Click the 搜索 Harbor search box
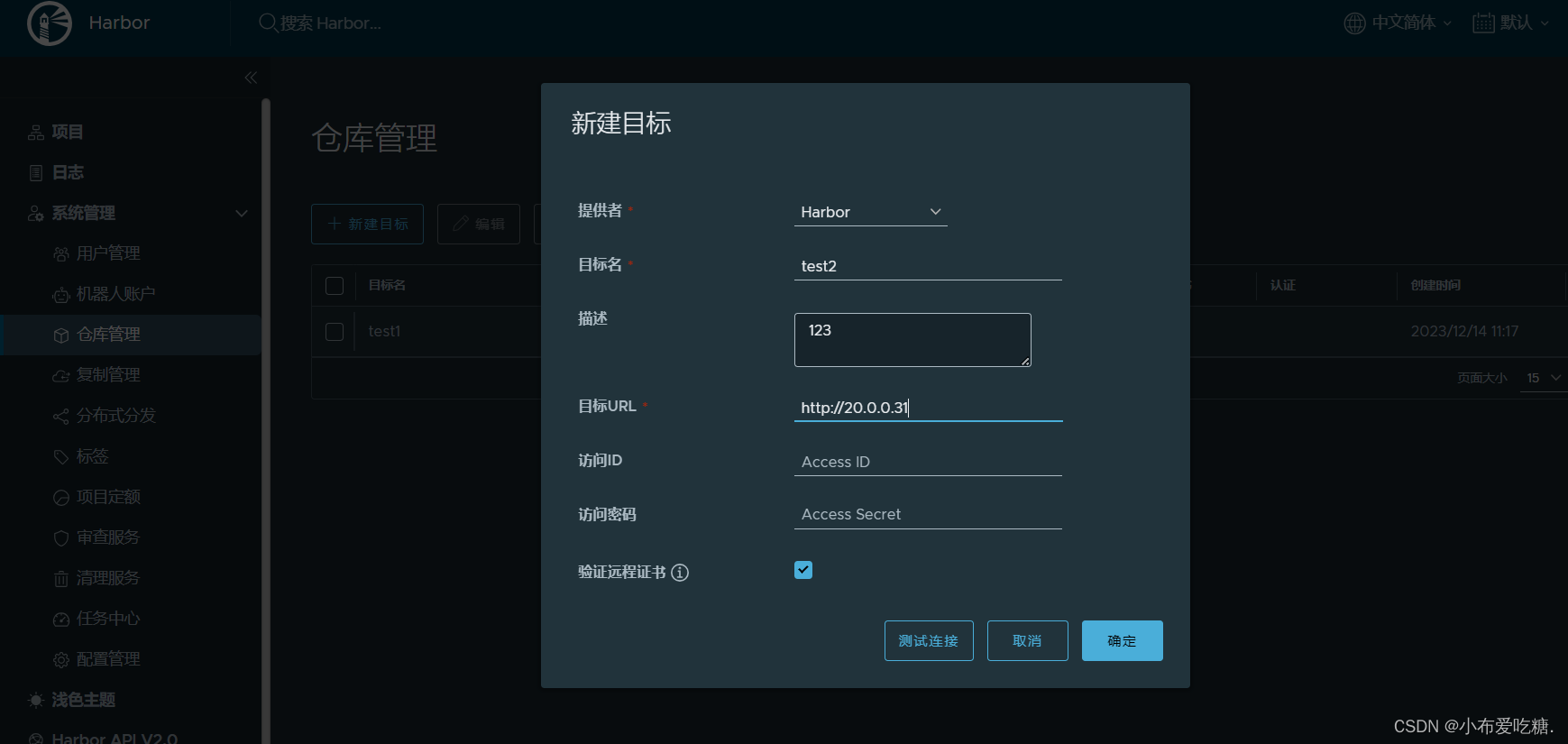The width and height of the screenshot is (1568, 744). point(331,23)
